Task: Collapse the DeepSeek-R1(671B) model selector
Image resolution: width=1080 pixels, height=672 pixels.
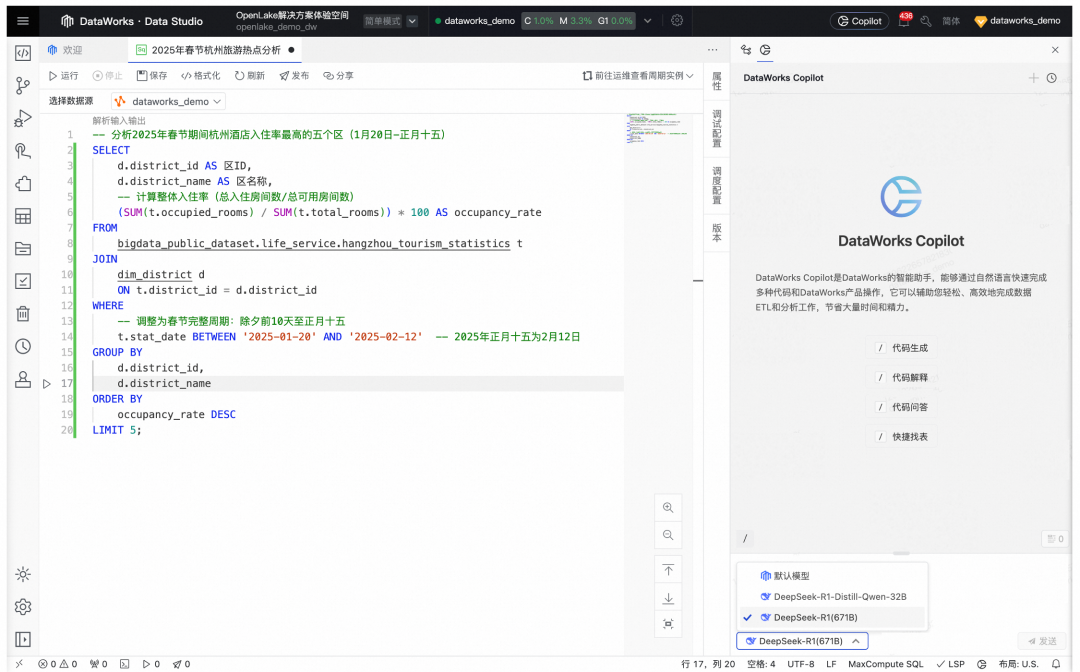Action: [x=802, y=641]
